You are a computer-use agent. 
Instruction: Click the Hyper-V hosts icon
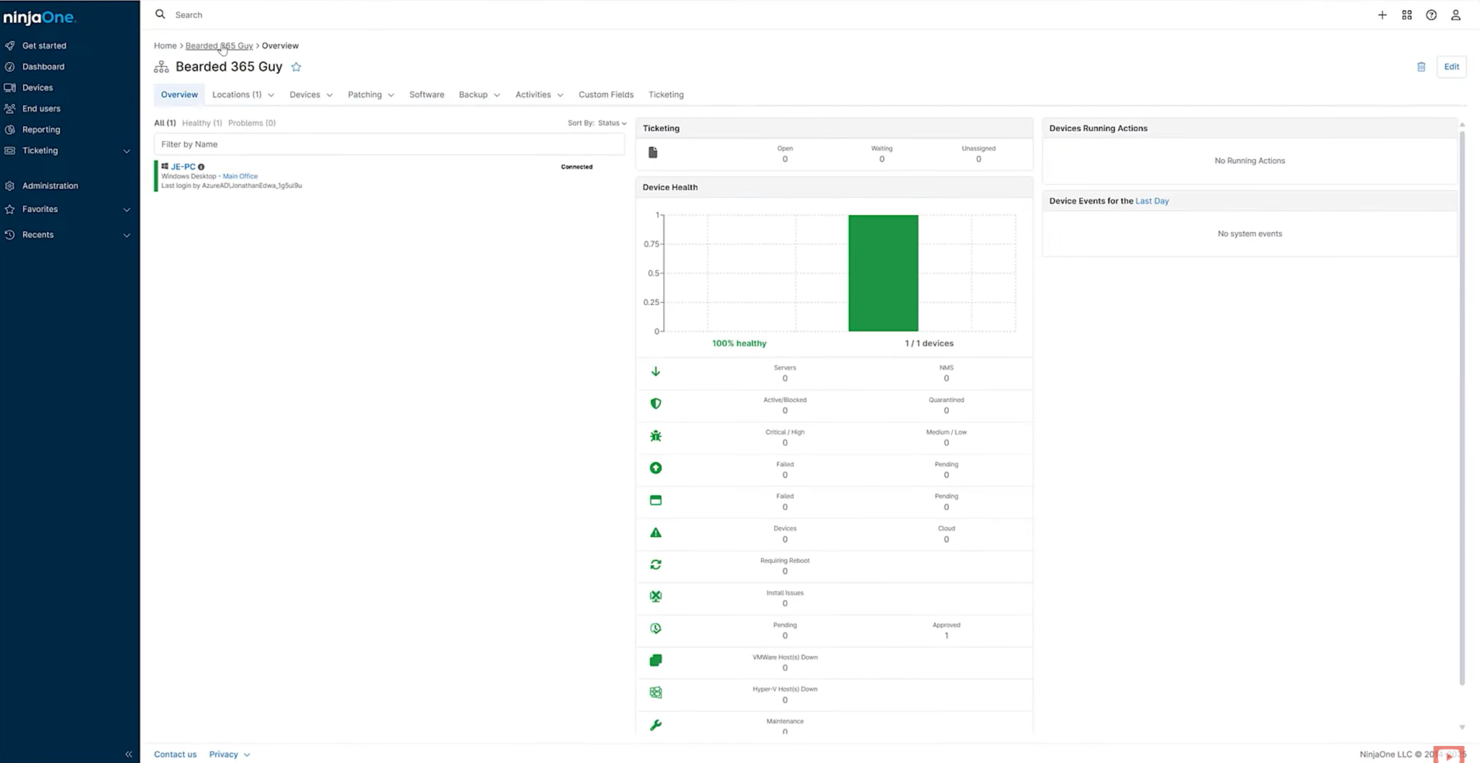coord(656,692)
